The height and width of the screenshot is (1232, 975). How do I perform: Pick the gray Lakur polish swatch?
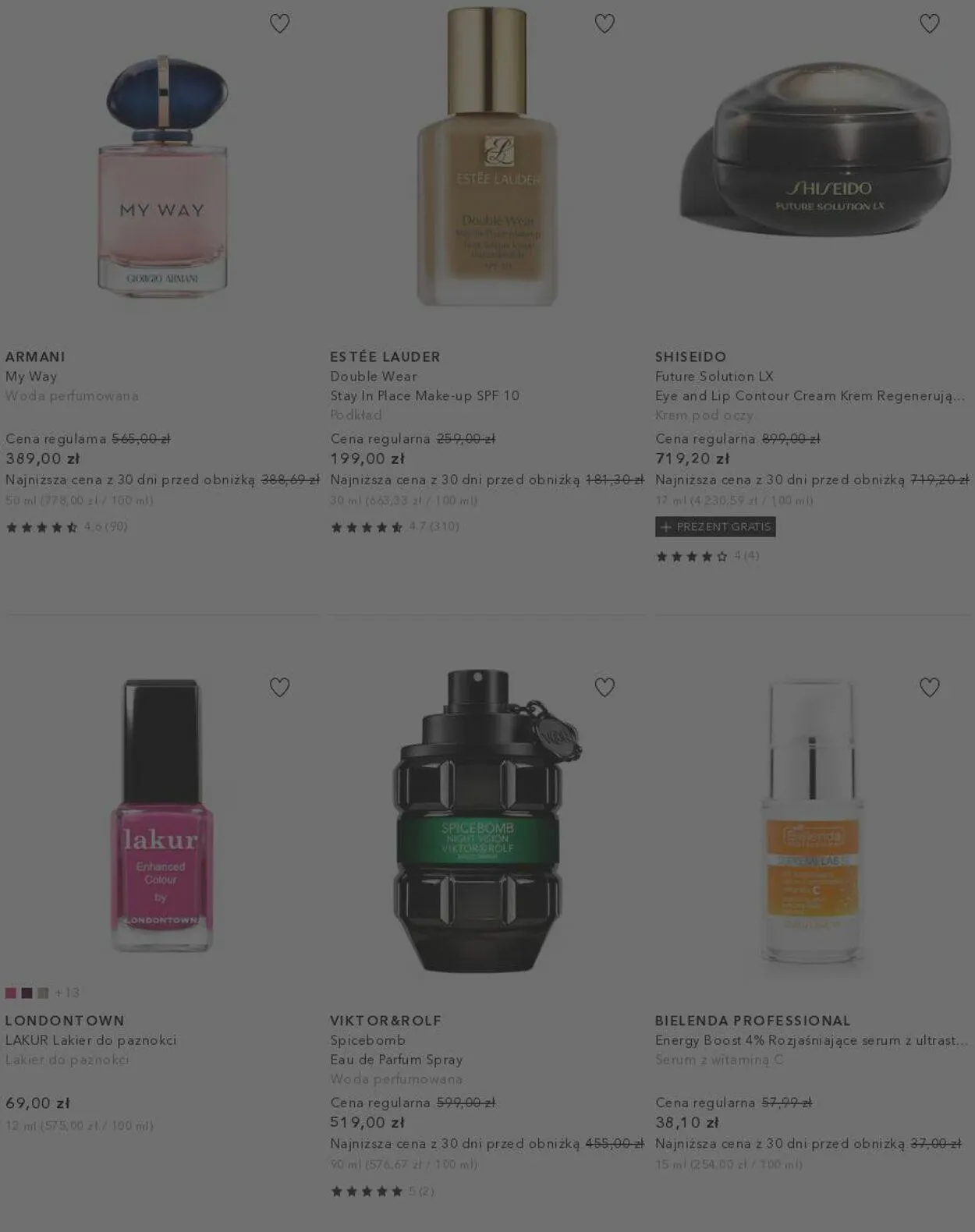click(43, 993)
